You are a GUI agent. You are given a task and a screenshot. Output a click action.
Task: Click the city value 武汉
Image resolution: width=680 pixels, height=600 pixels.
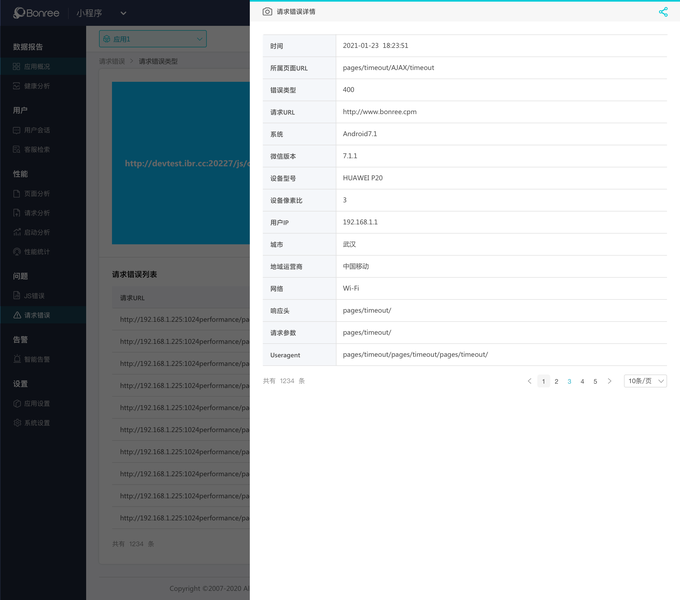tap(349, 245)
